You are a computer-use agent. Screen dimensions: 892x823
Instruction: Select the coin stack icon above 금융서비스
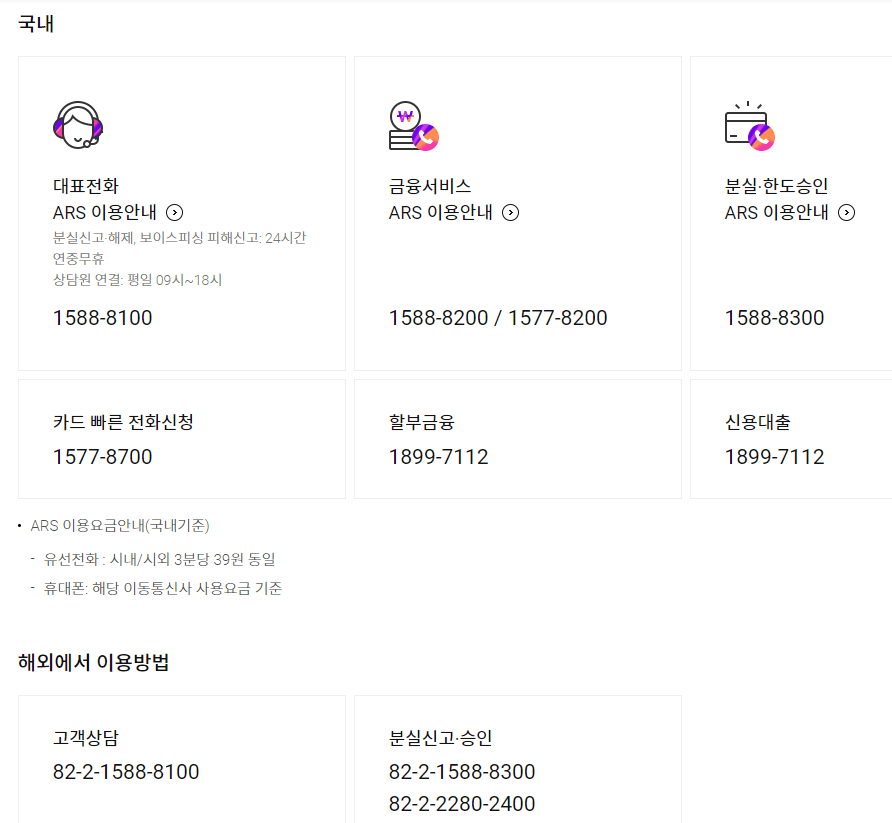click(x=411, y=126)
